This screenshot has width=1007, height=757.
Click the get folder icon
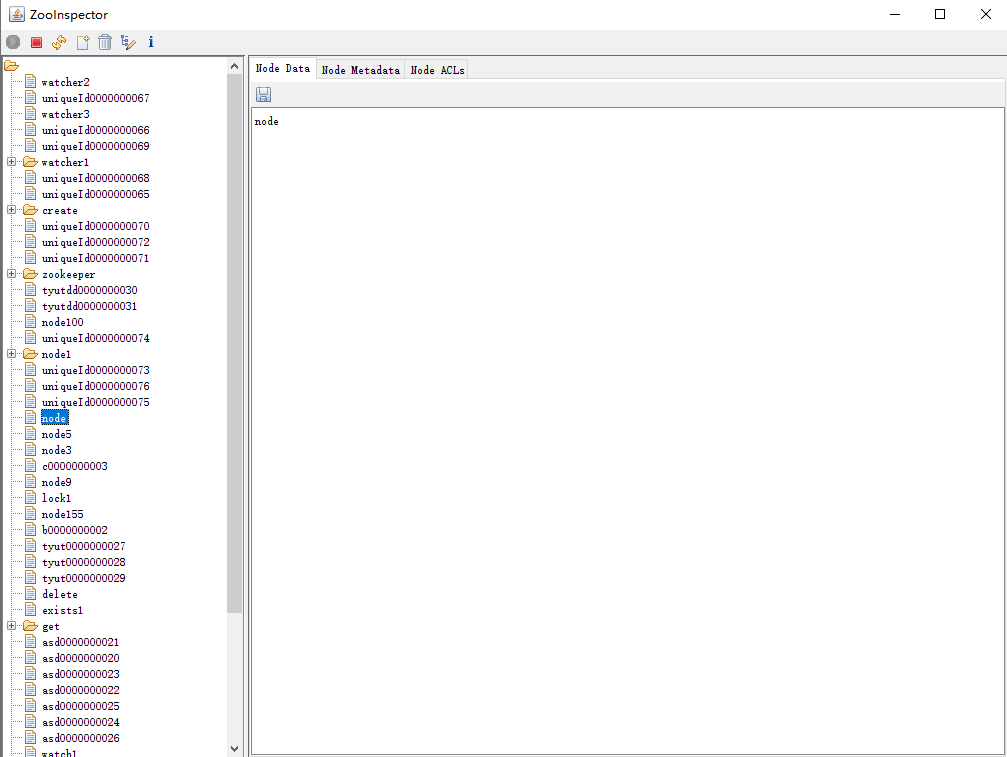30,626
